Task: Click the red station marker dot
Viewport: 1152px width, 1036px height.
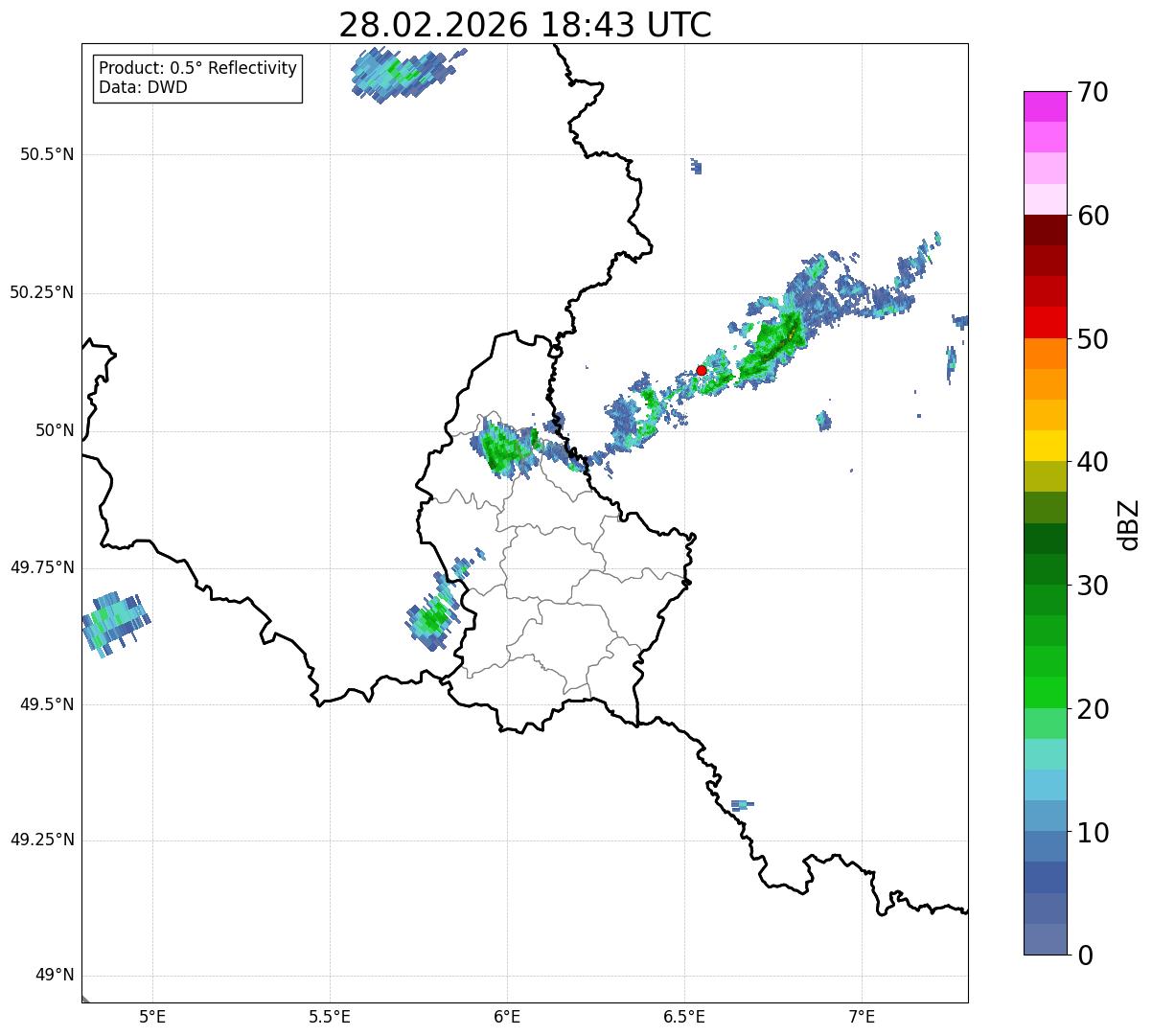Action: pyautogui.click(x=702, y=370)
